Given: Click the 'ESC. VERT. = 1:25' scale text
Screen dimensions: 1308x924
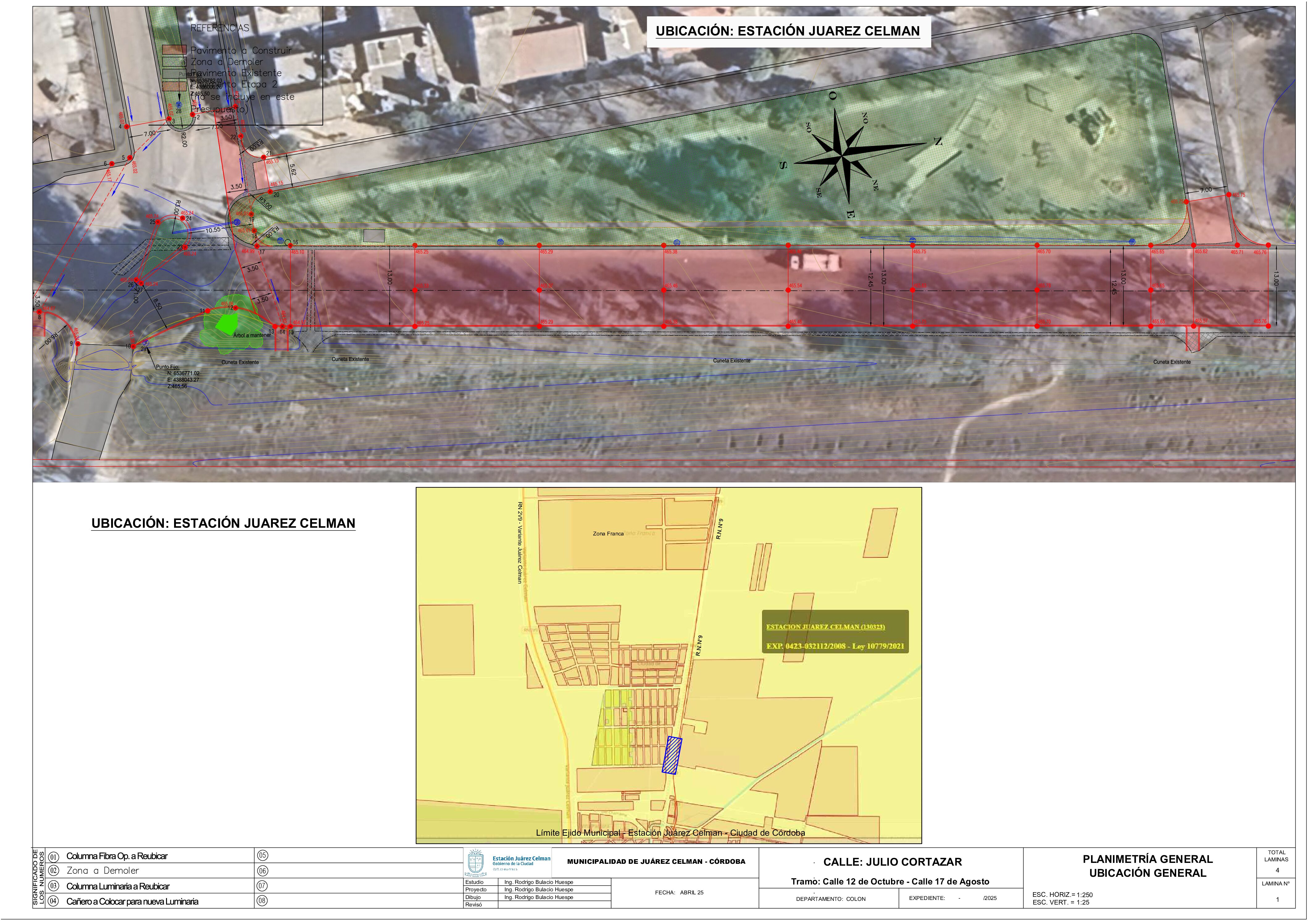Looking at the screenshot, I should point(1061,902).
